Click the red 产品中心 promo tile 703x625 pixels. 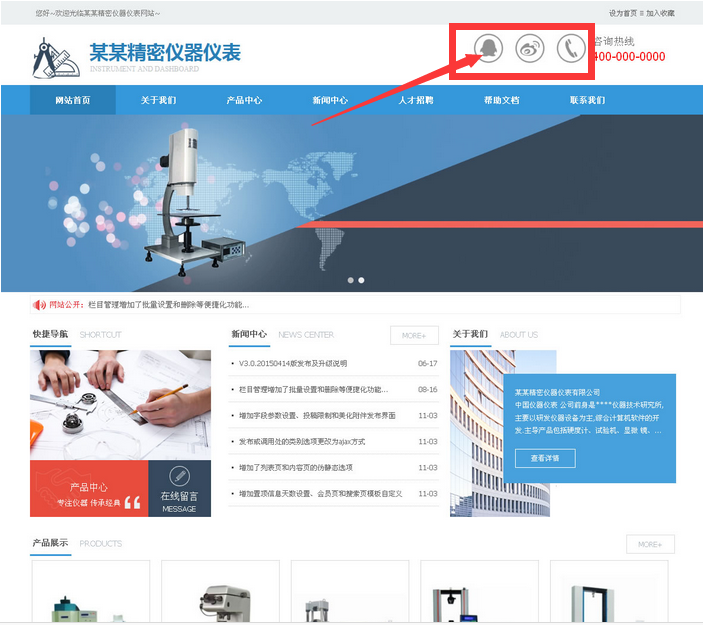tap(89, 488)
